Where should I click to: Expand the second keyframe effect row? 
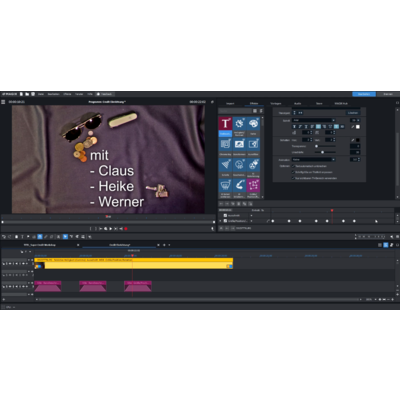pos(220,221)
